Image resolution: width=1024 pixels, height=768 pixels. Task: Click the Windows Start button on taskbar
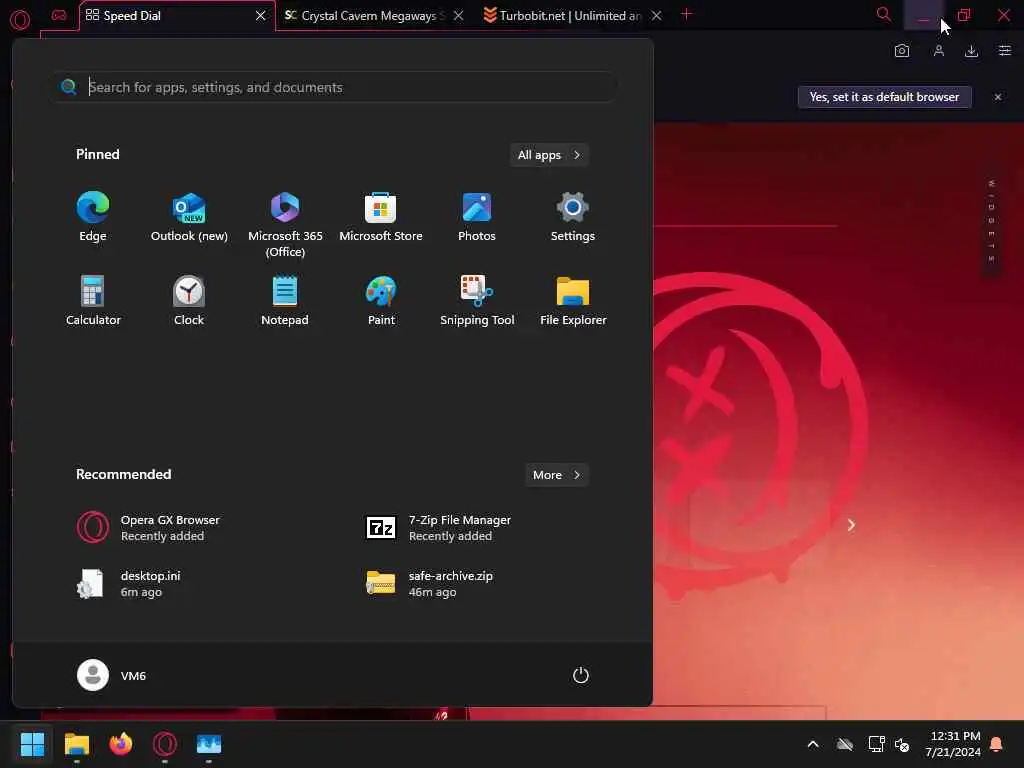click(x=32, y=744)
